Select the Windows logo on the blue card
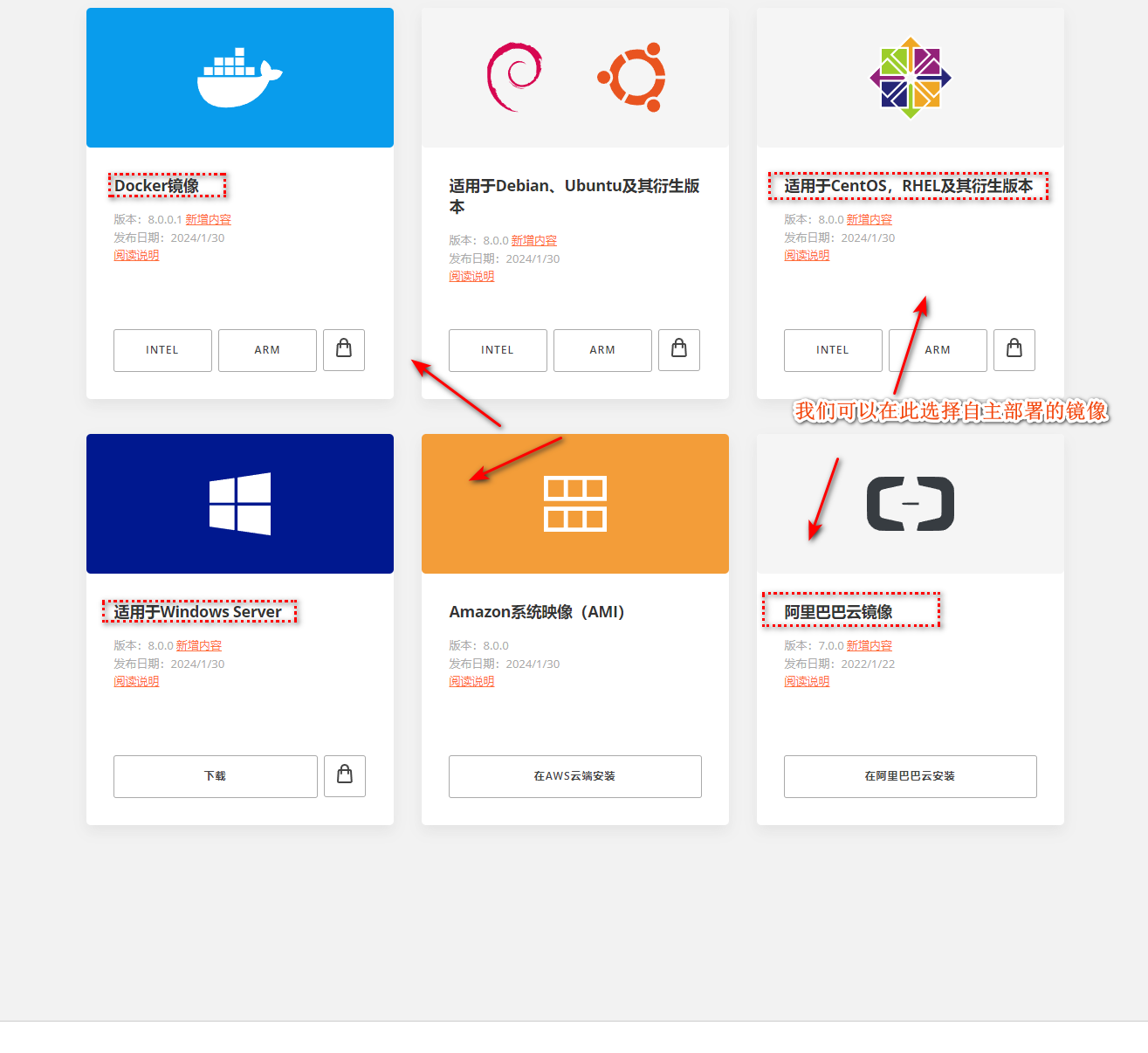The width and height of the screenshot is (1148, 1053). (x=239, y=503)
